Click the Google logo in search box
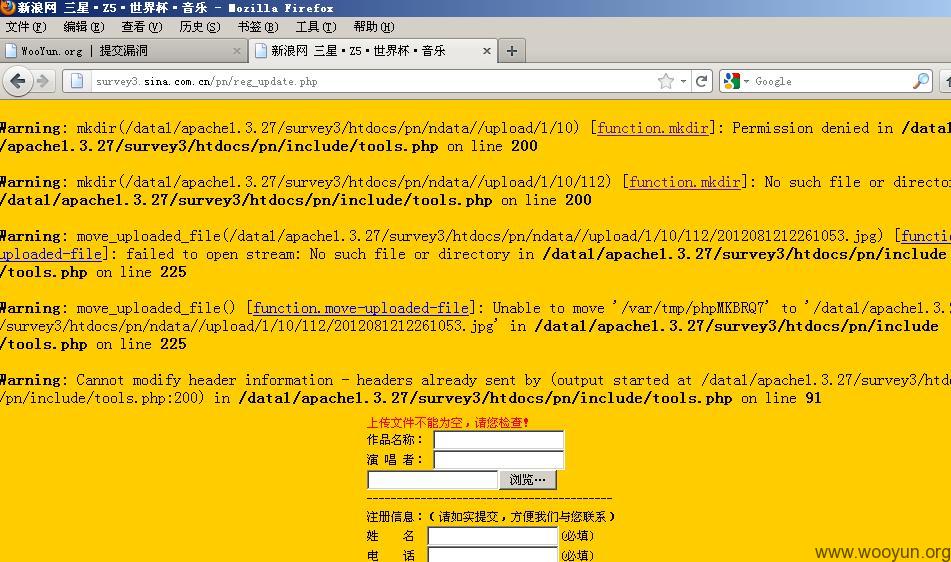 pos(732,81)
